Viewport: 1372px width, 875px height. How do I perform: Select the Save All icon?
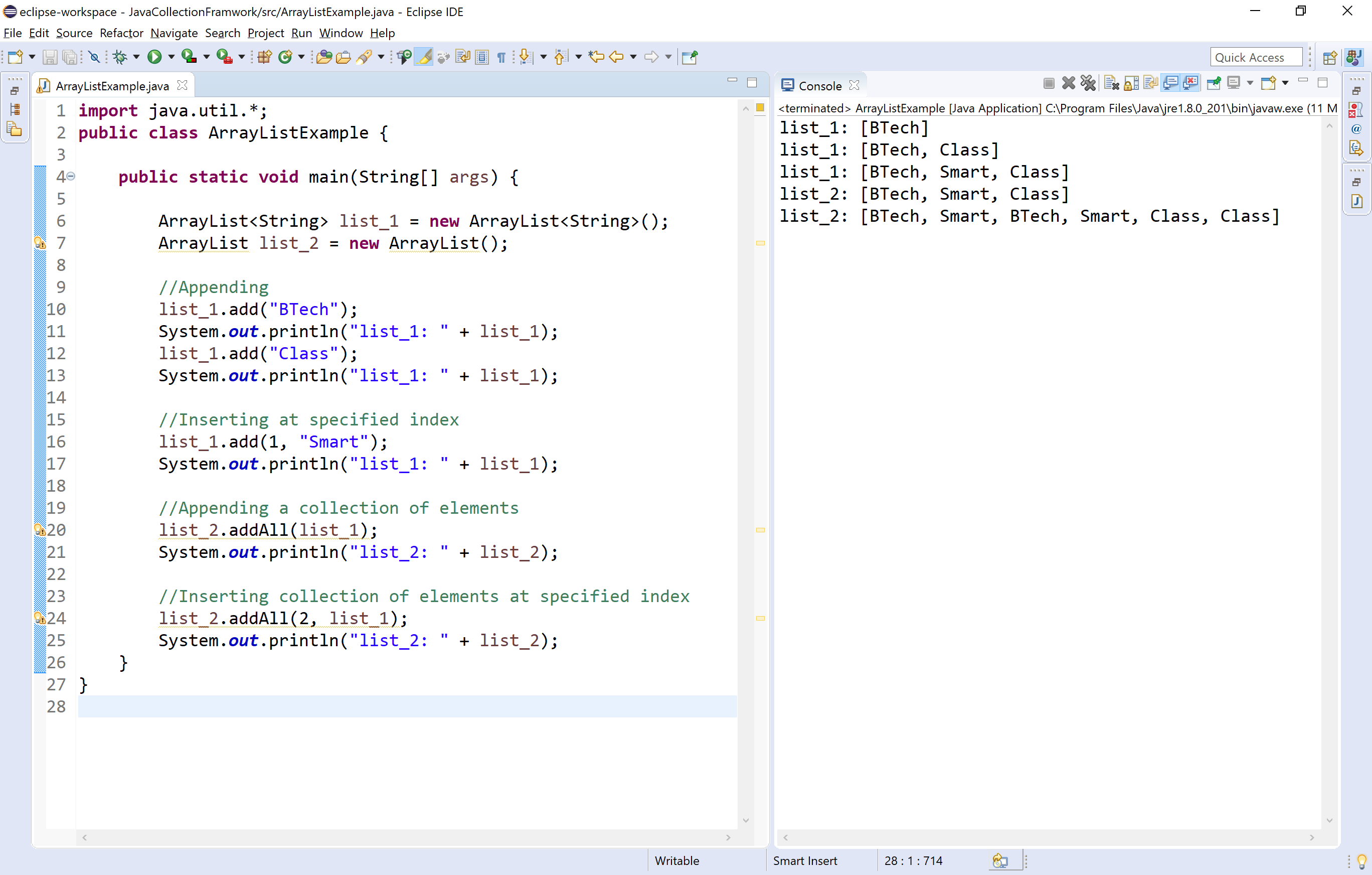(x=71, y=57)
